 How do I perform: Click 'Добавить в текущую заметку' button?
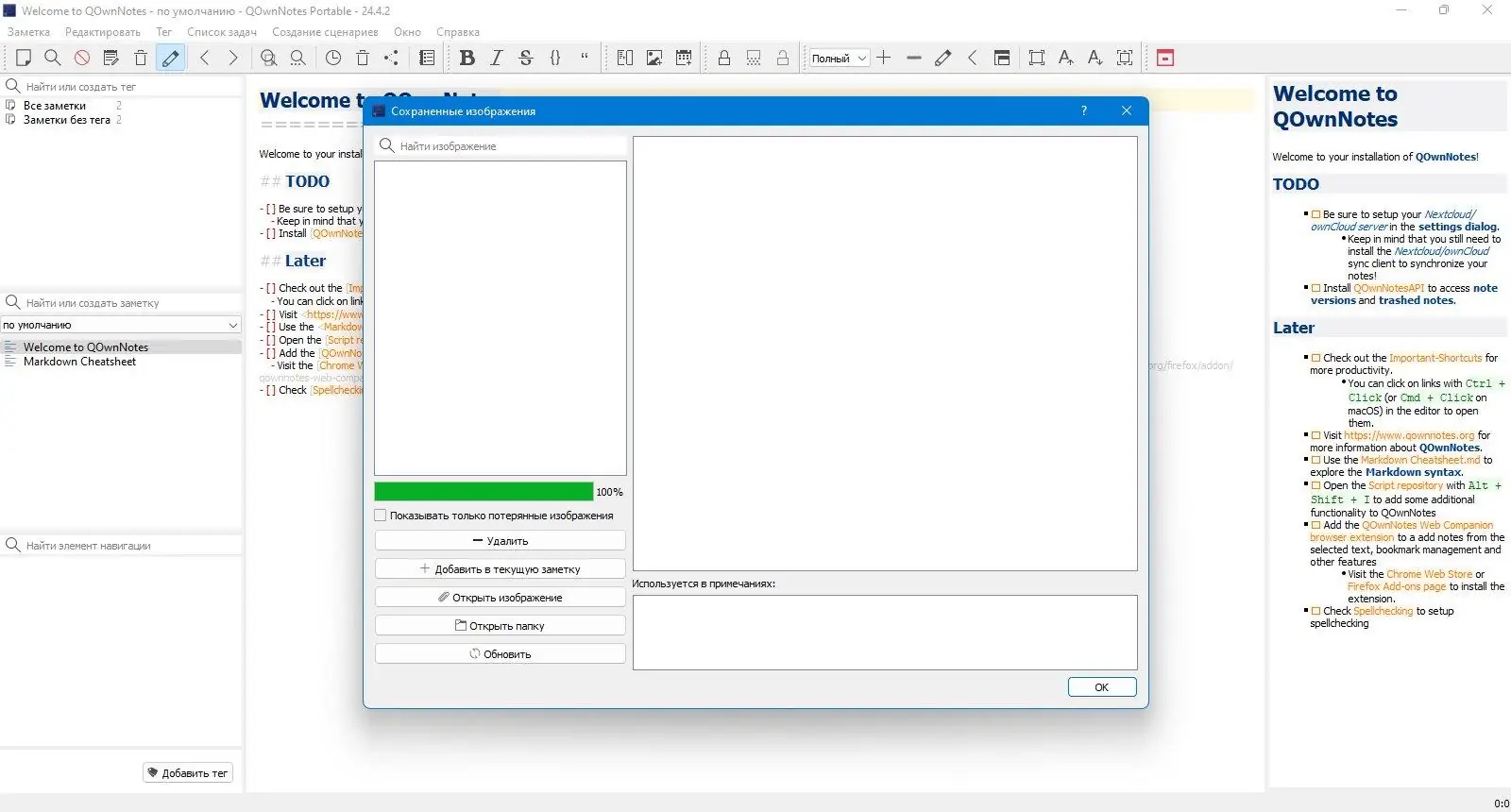tap(501, 569)
